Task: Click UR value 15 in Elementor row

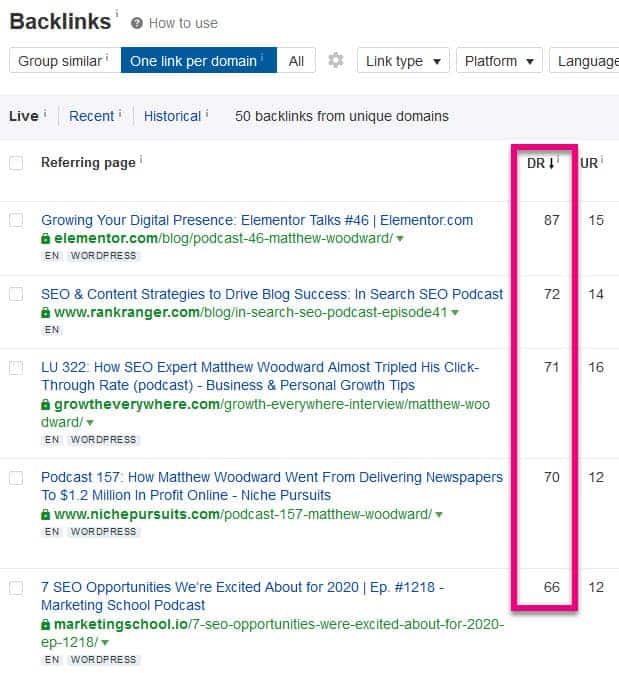Action: (x=596, y=220)
